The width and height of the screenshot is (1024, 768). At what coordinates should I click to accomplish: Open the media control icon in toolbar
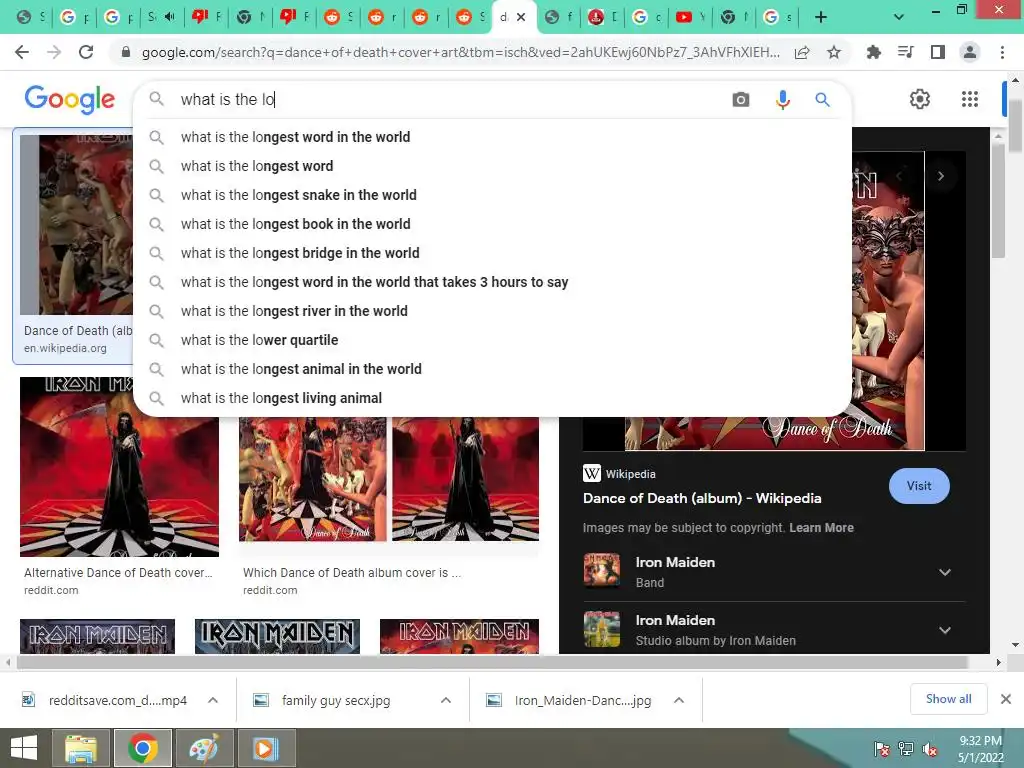tap(905, 52)
